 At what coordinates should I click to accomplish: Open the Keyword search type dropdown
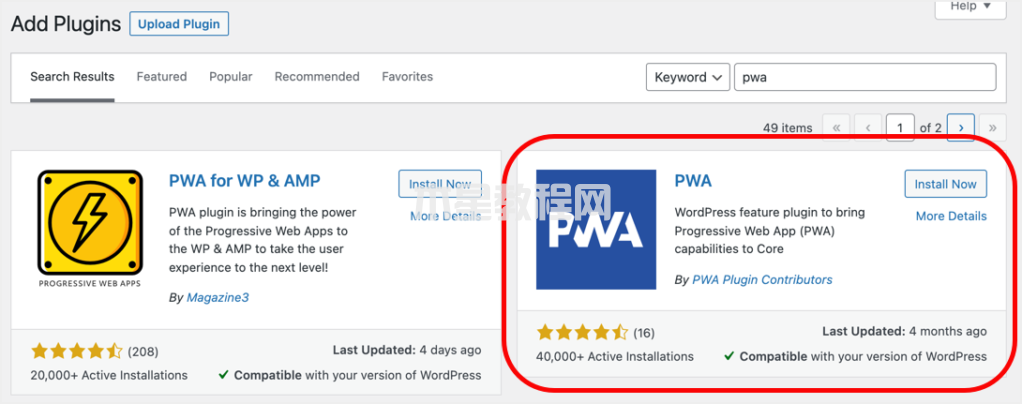(688, 77)
